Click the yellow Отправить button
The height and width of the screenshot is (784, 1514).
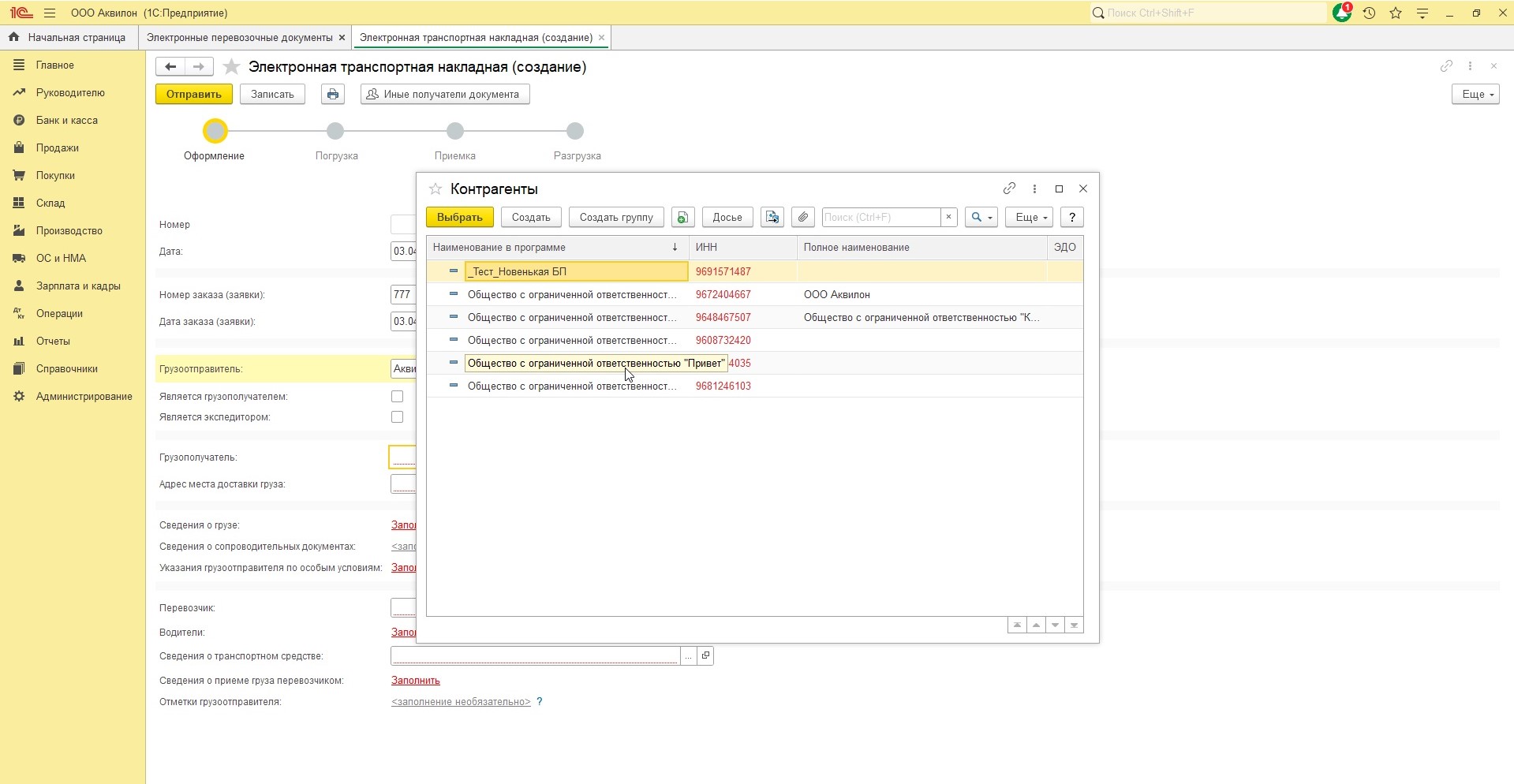pyautogui.click(x=193, y=94)
